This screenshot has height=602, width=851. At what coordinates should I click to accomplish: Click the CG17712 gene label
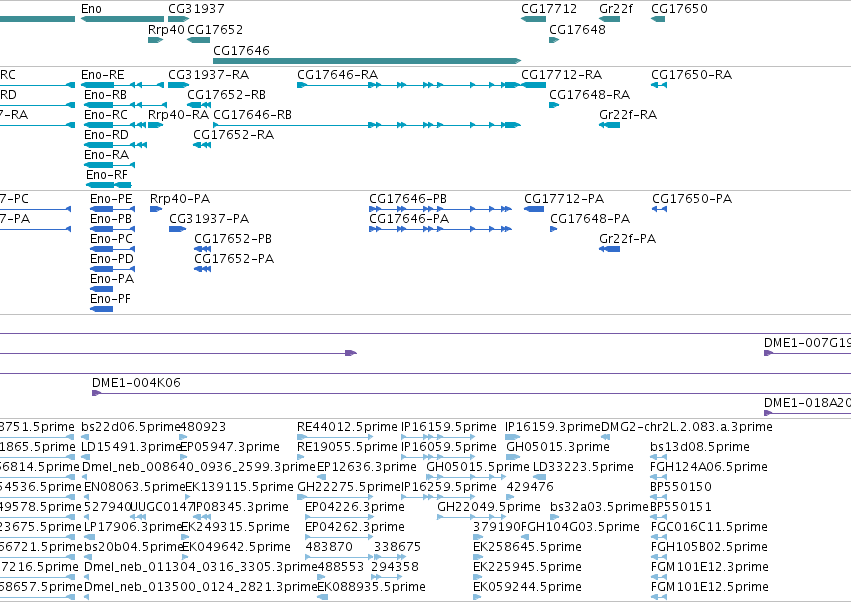point(549,9)
